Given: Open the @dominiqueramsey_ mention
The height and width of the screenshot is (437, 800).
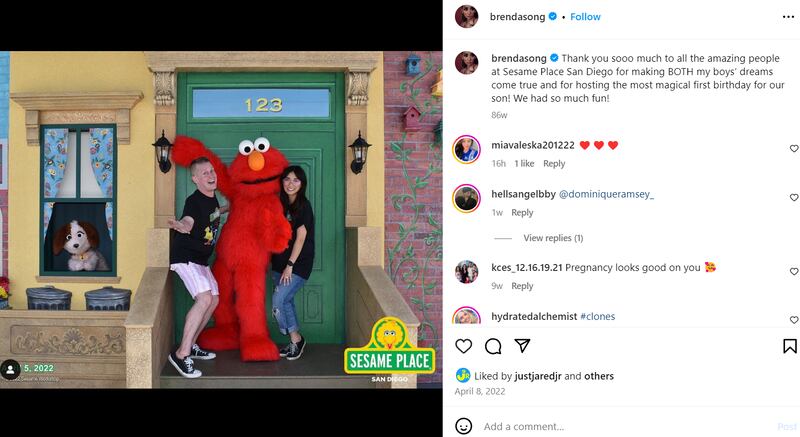Looking at the screenshot, I should (x=607, y=194).
